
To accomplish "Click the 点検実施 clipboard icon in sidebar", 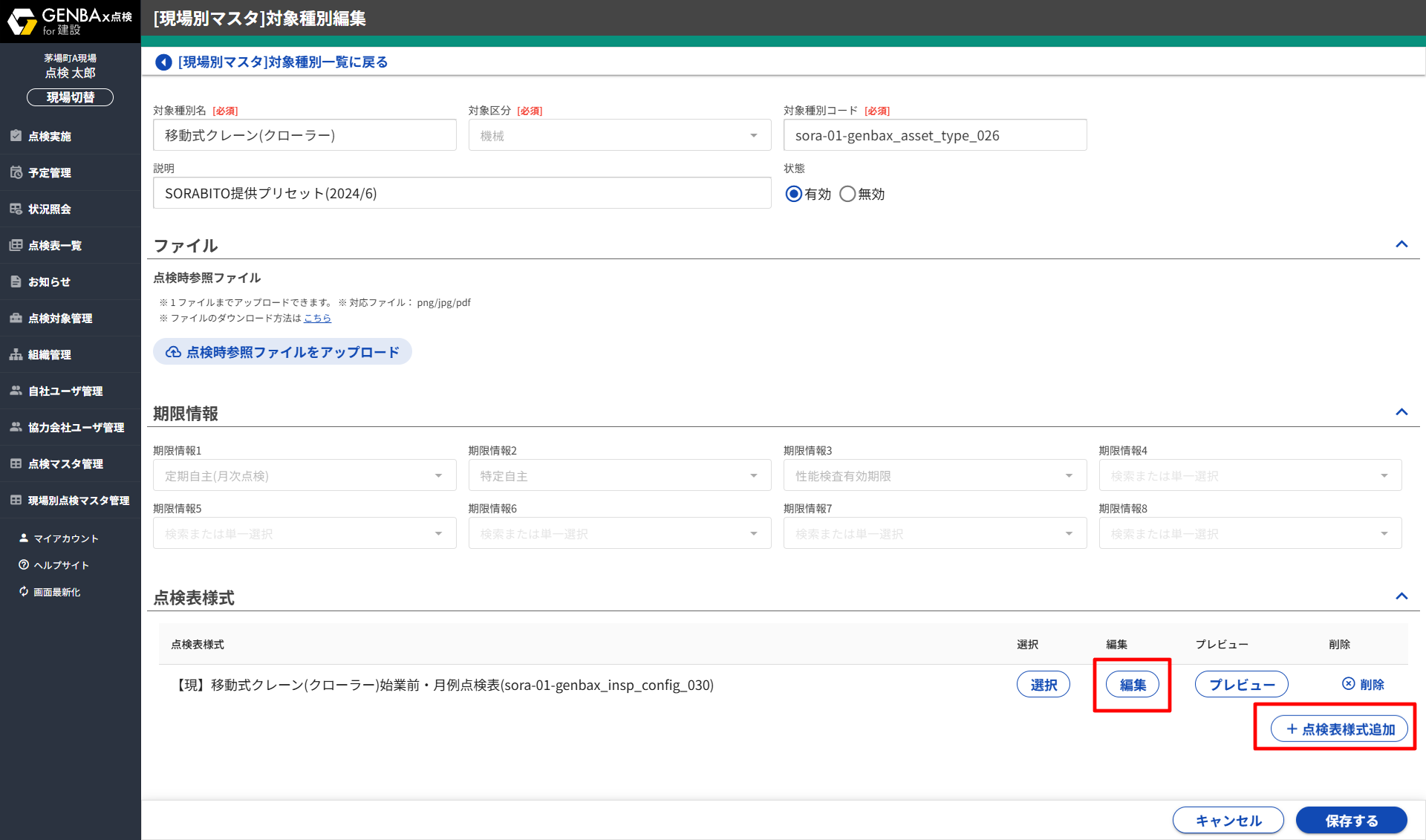I will 16,136.
